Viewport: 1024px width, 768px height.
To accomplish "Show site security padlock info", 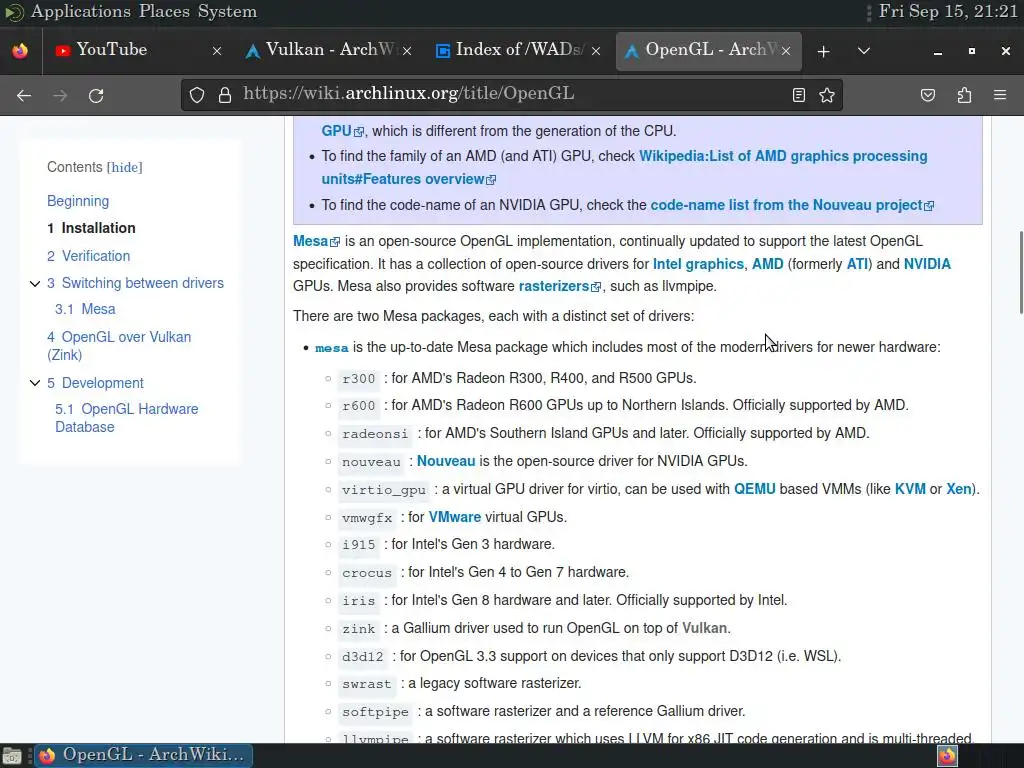I will pyautogui.click(x=225, y=95).
